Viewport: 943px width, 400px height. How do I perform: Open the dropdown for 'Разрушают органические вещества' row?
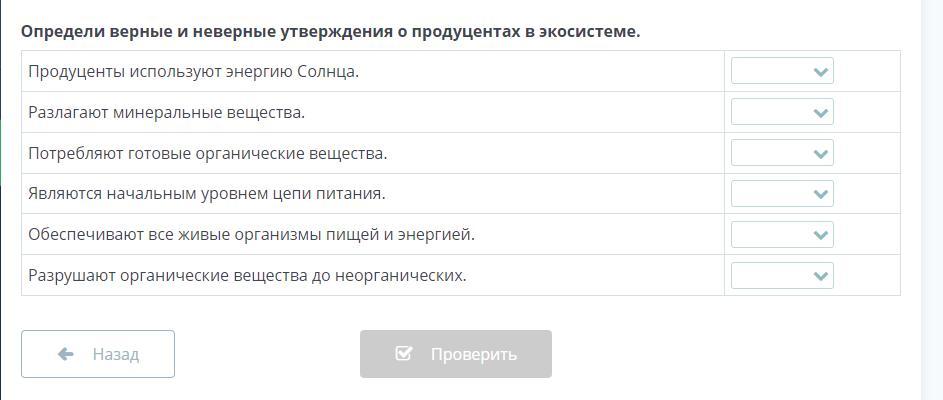(x=781, y=275)
